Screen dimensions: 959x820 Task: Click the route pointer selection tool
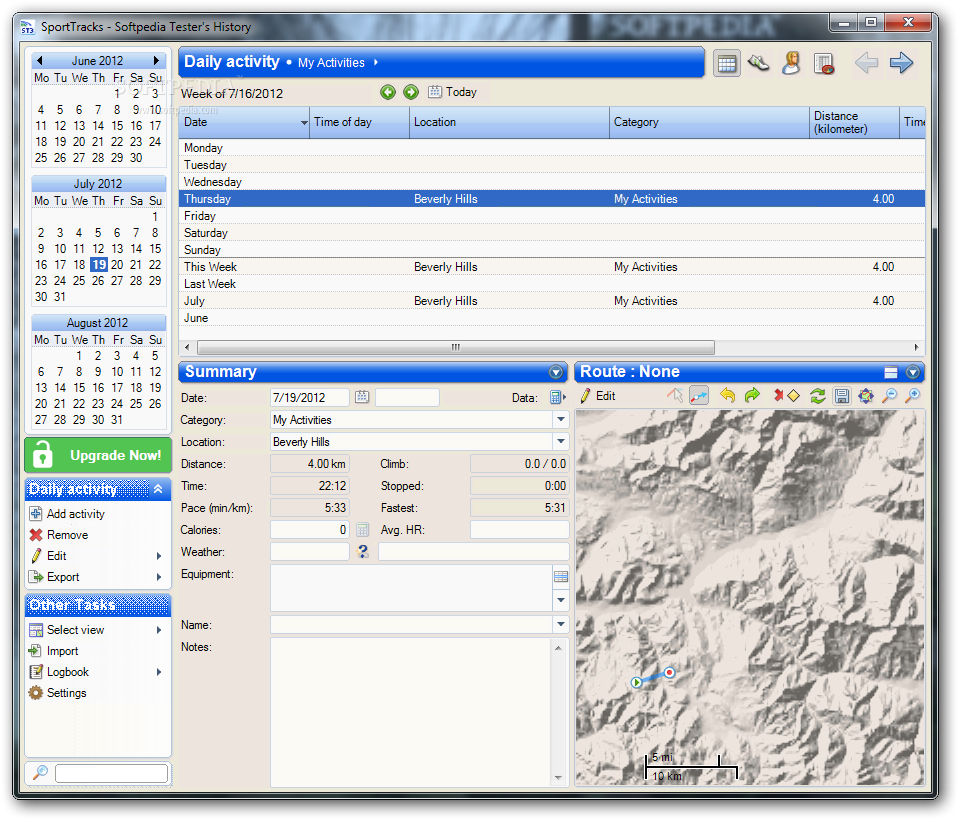point(675,396)
